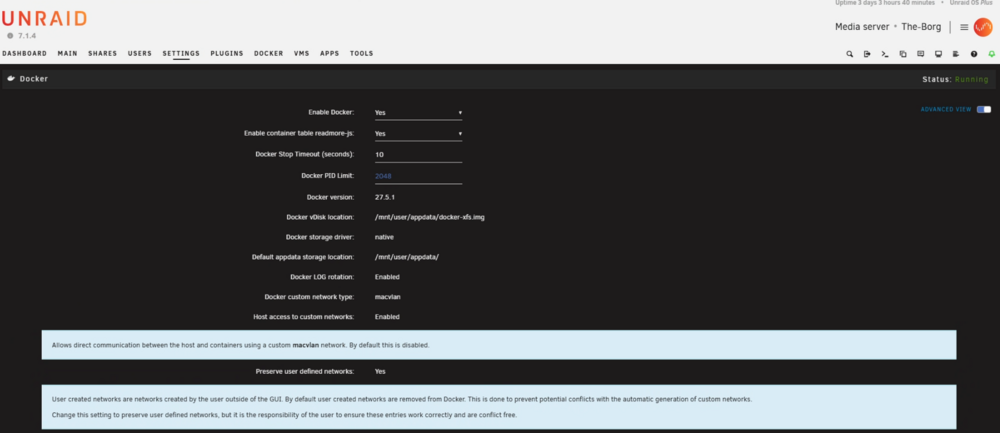Click the Docker whale icon in header
Screen dimensions: 1000x433
(x=11, y=78)
